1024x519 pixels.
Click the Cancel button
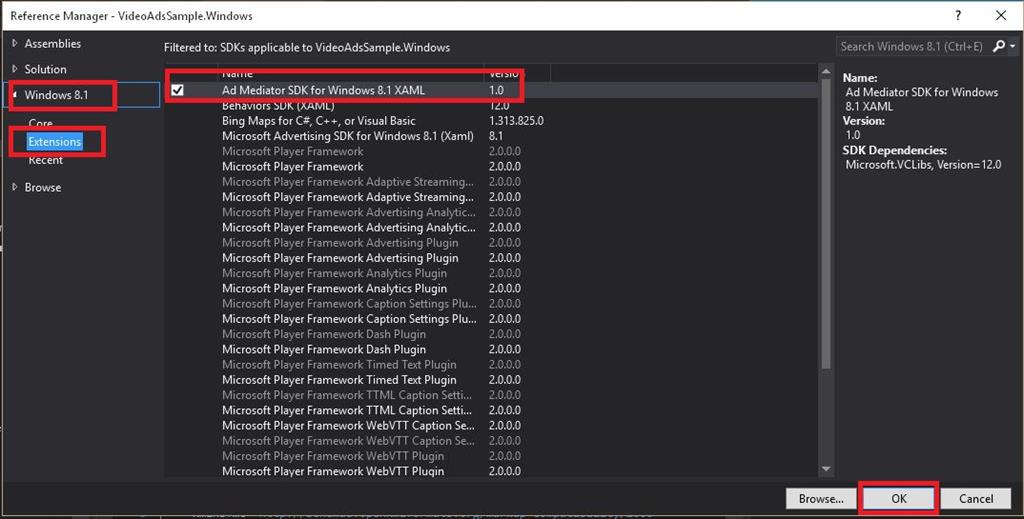[976, 499]
